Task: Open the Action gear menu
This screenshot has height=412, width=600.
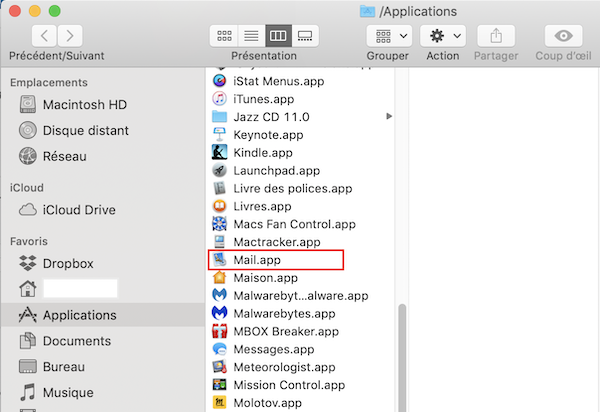Action: click(x=444, y=35)
